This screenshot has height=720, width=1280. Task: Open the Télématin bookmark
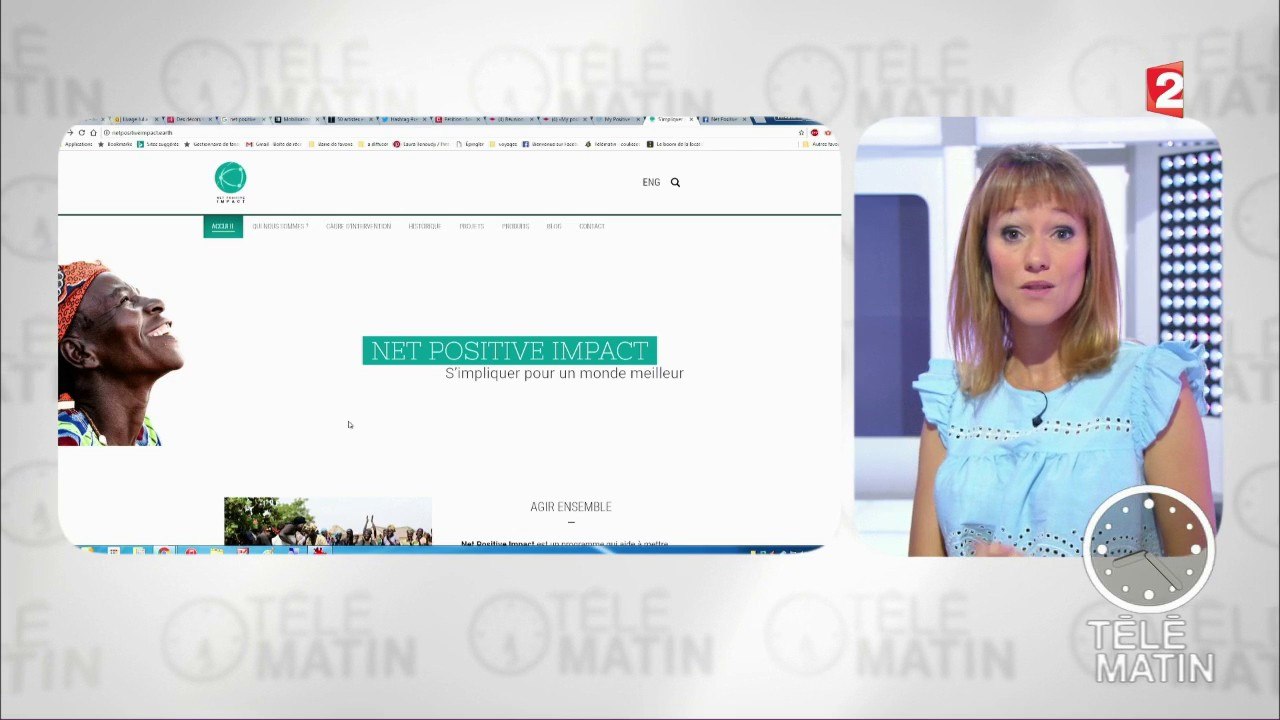[612, 144]
